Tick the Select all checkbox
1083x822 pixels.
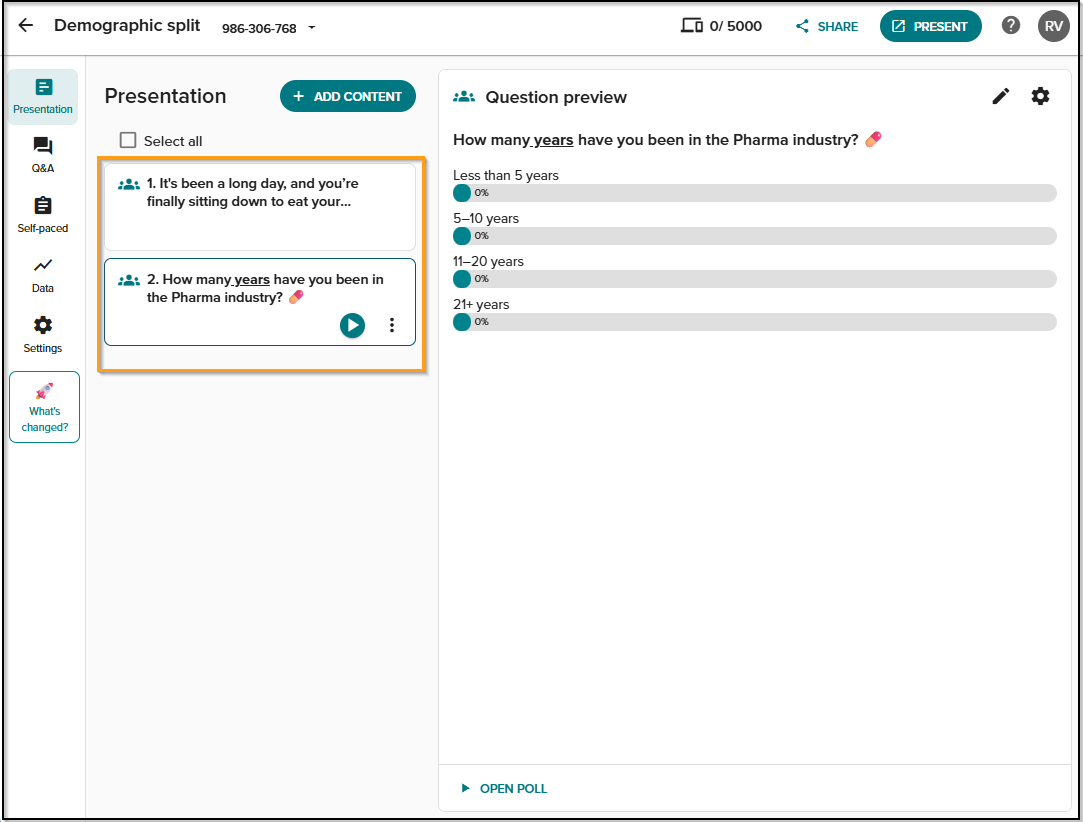[128, 140]
